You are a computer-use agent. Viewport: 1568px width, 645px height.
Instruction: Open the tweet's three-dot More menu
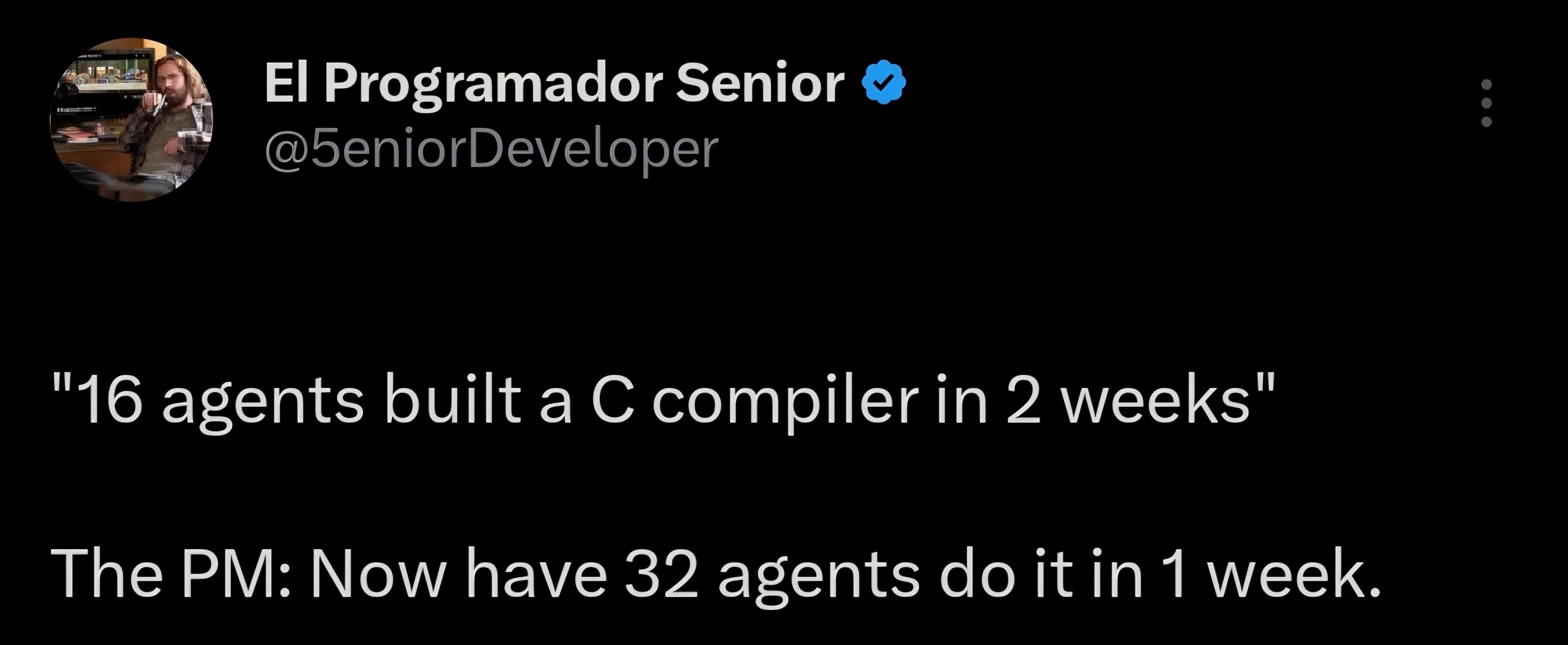coord(1486,111)
